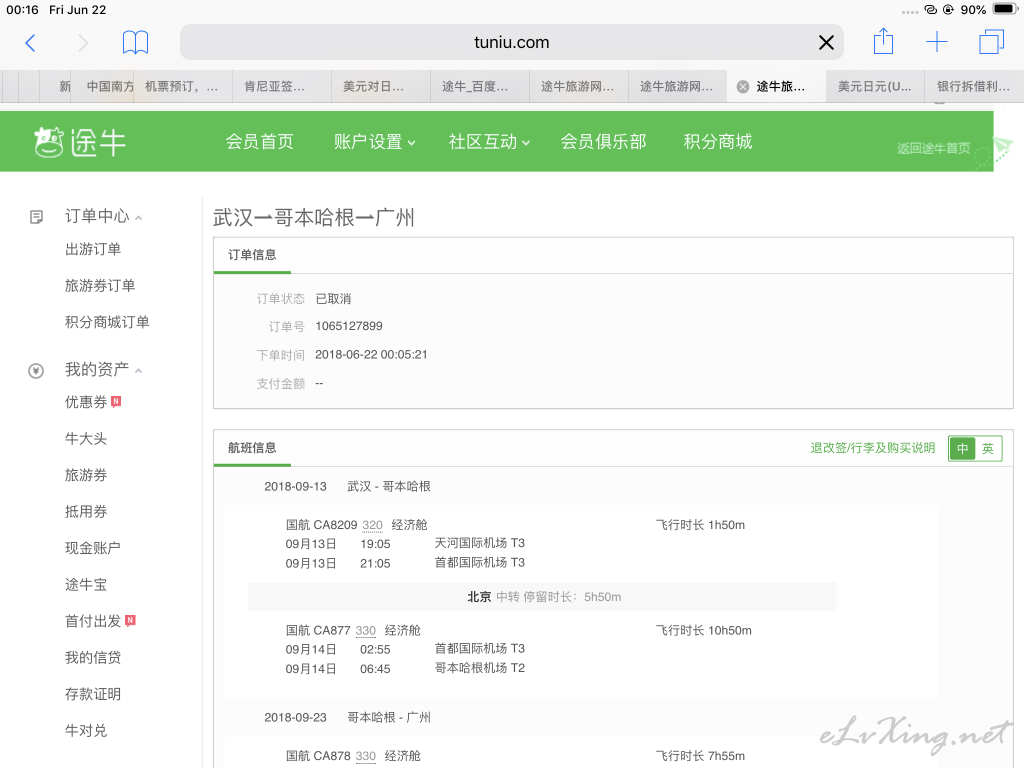
Task: Open 旅游券 under 我的资产
Action: [x=86, y=475]
